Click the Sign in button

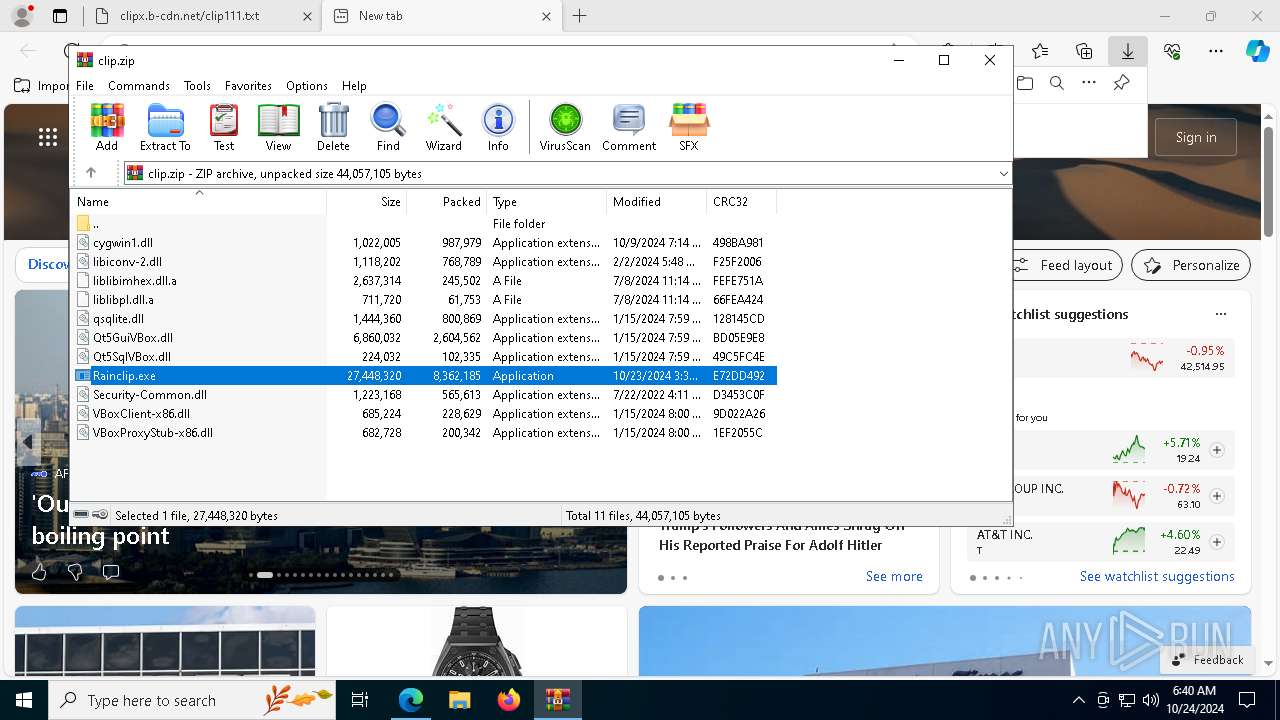pos(1196,137)
